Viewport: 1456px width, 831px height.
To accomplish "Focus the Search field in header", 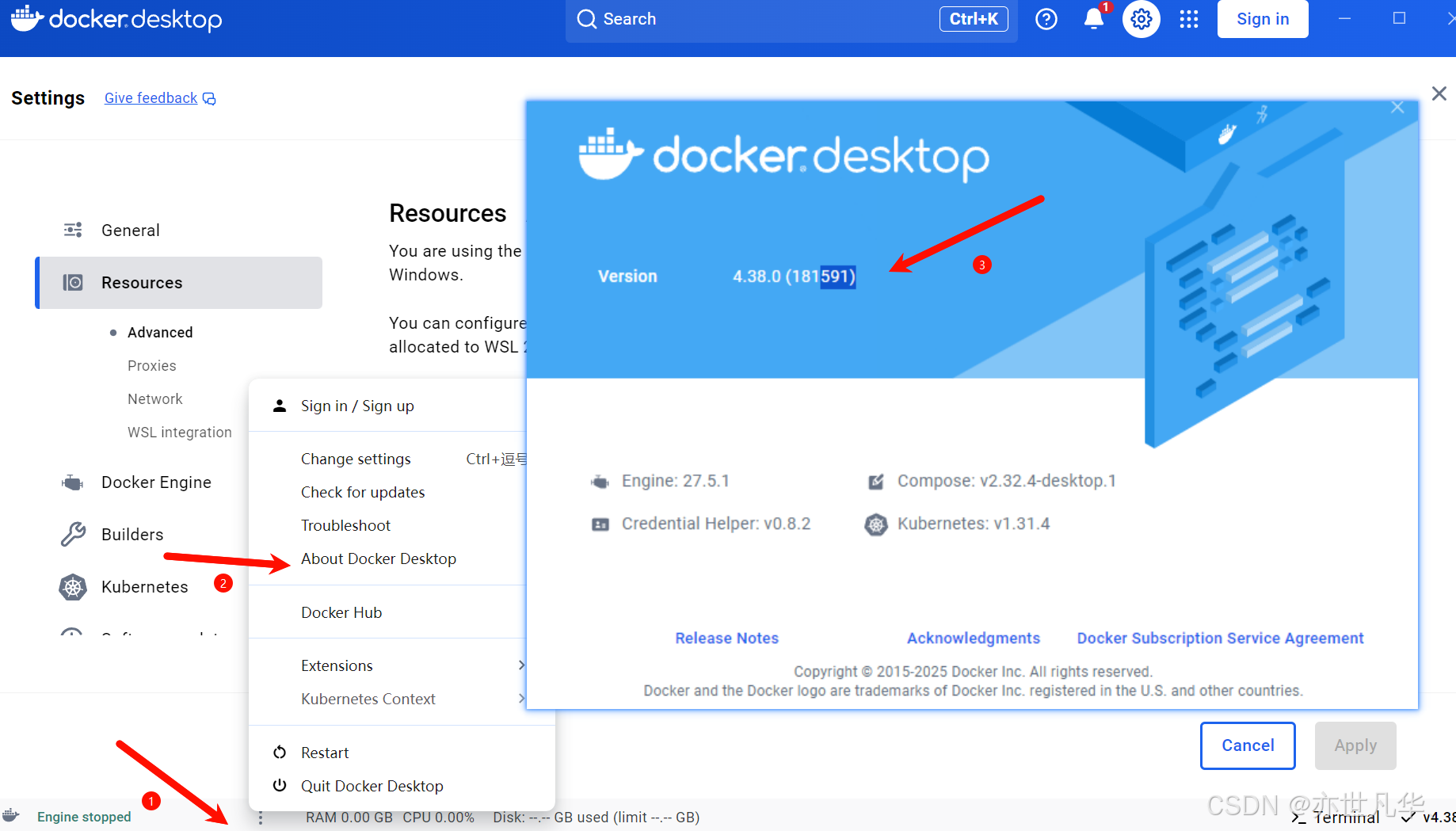I will 791,19.
